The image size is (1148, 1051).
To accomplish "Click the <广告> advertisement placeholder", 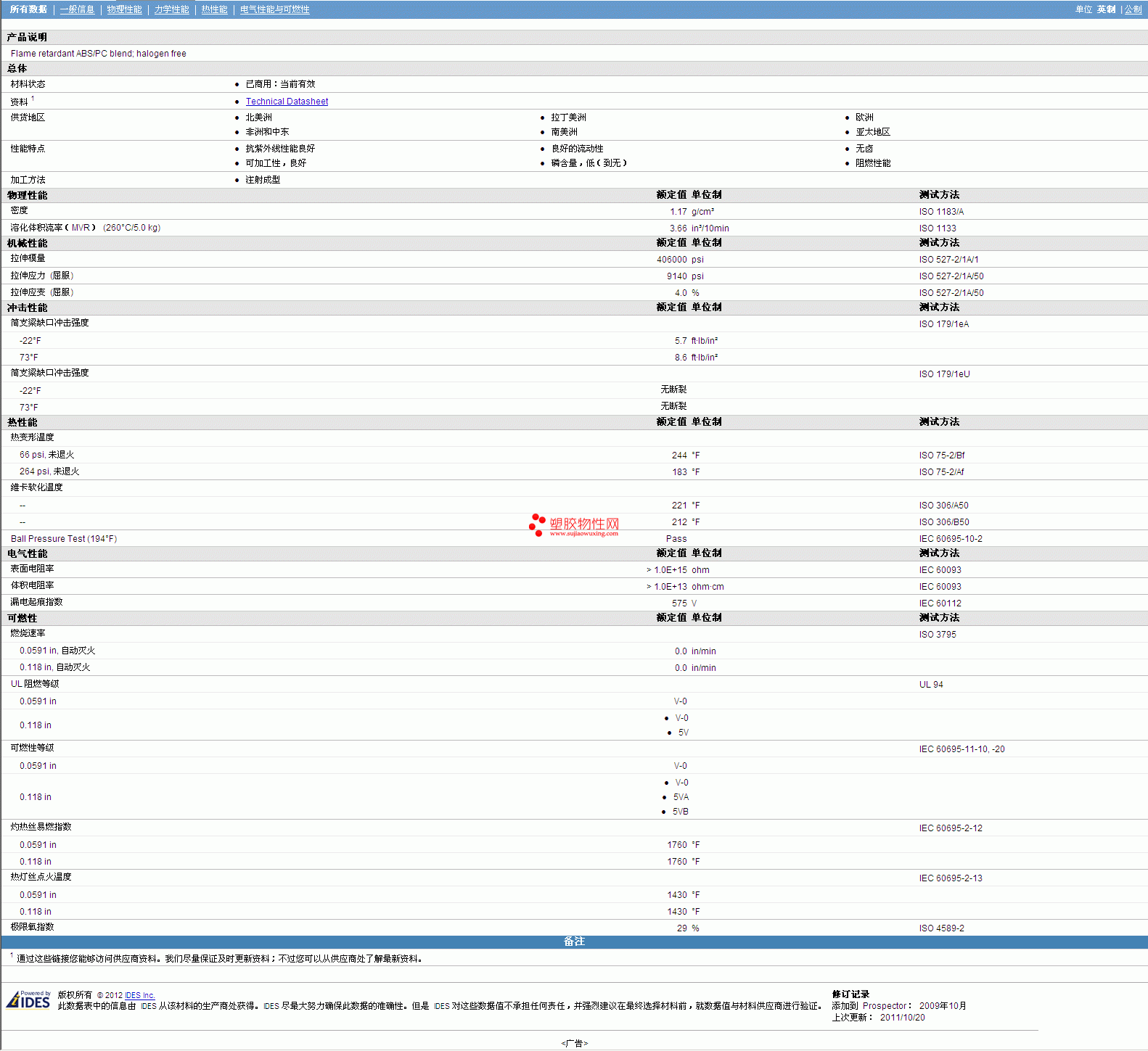I will pos(574,1043).
